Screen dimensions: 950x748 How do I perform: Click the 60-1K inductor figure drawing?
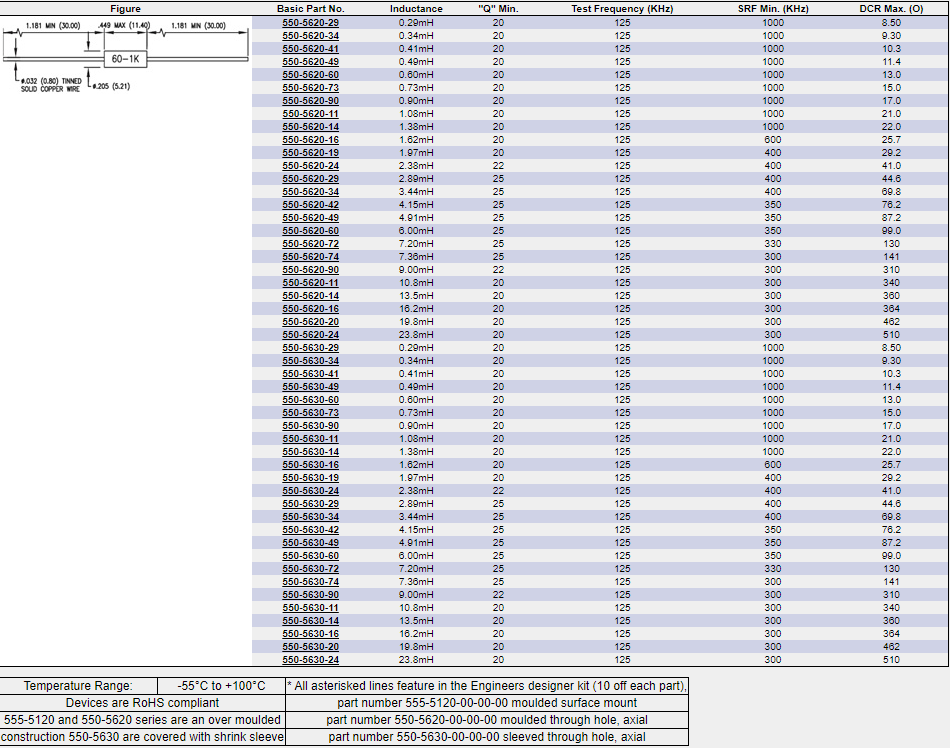coord(125,58)
